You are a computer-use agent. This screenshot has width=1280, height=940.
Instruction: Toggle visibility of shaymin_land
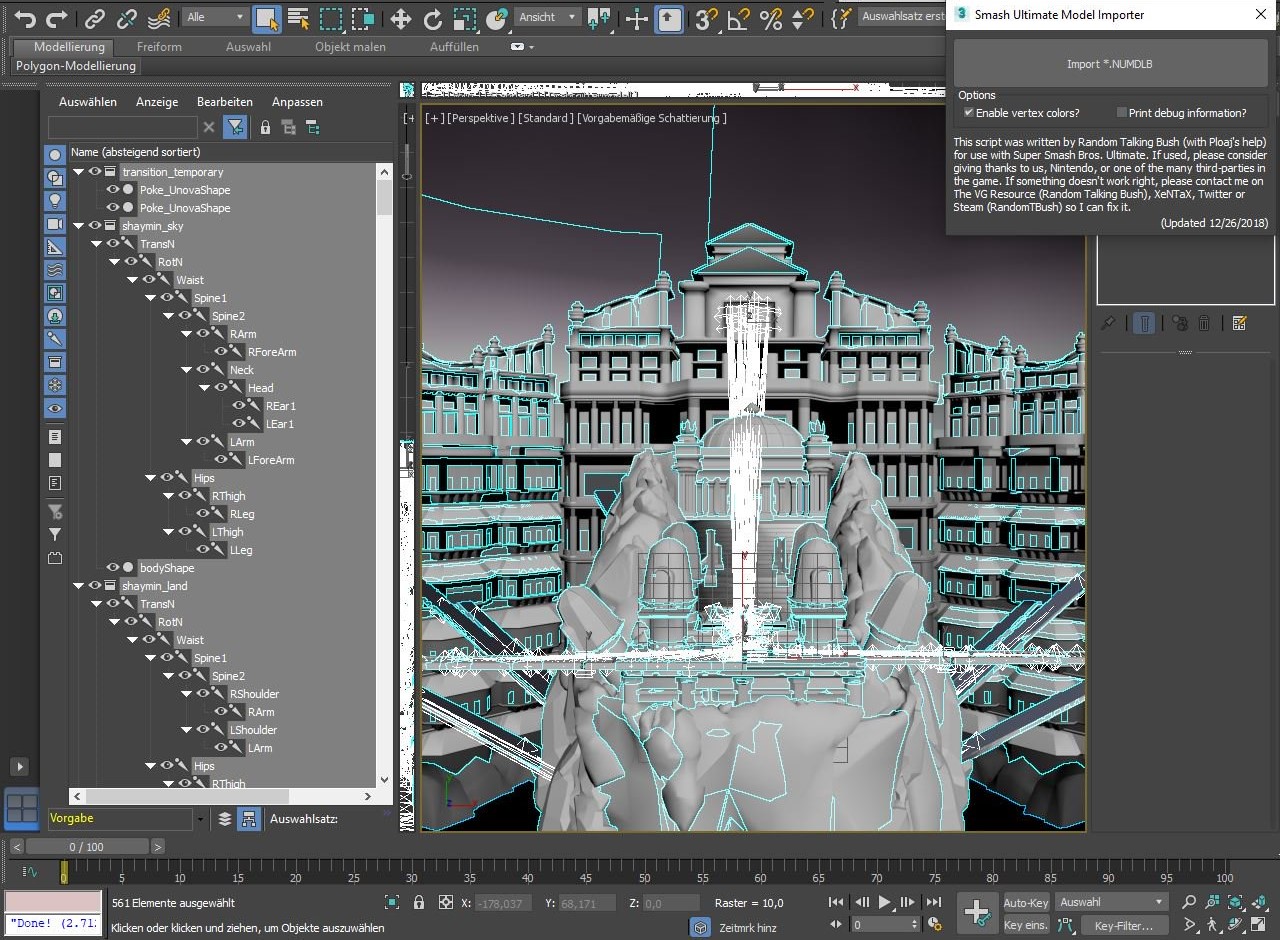coord(95,586)
